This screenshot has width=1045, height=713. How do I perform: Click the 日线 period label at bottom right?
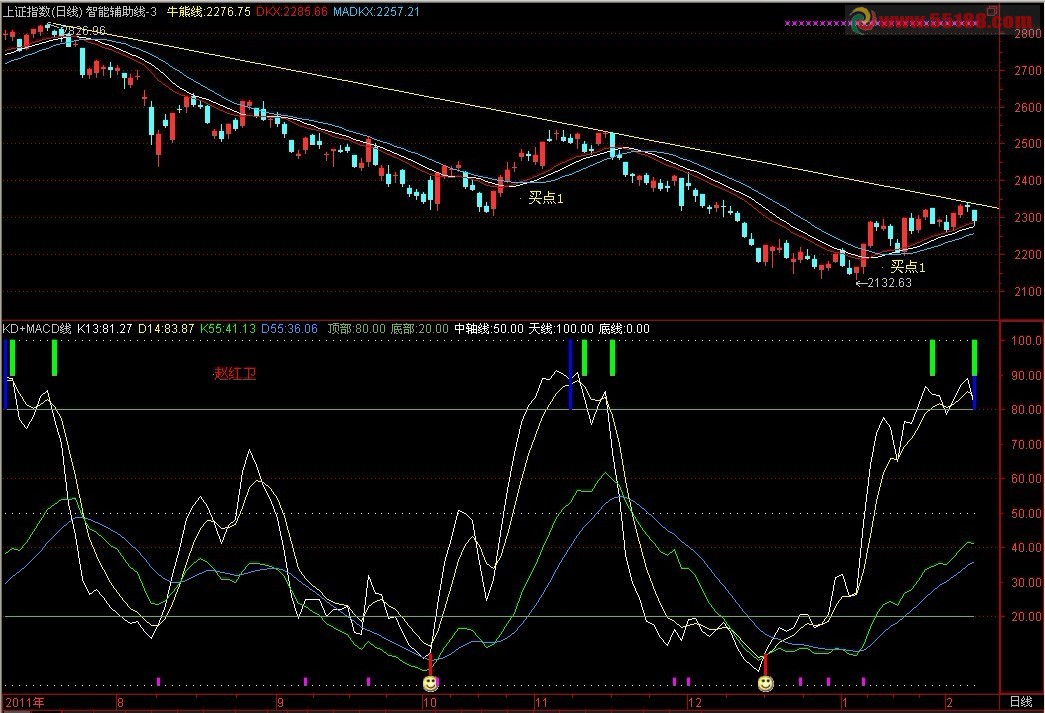[1020, 703]
